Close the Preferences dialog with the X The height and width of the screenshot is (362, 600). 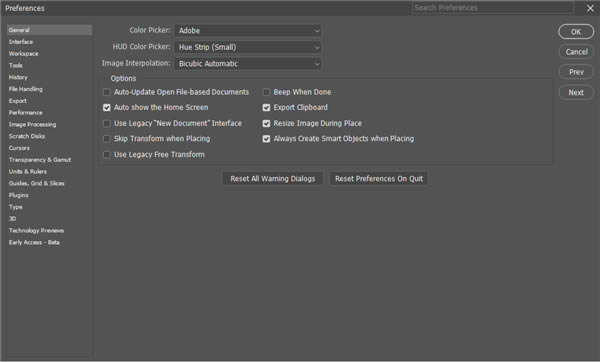click(x=590, y=8)
